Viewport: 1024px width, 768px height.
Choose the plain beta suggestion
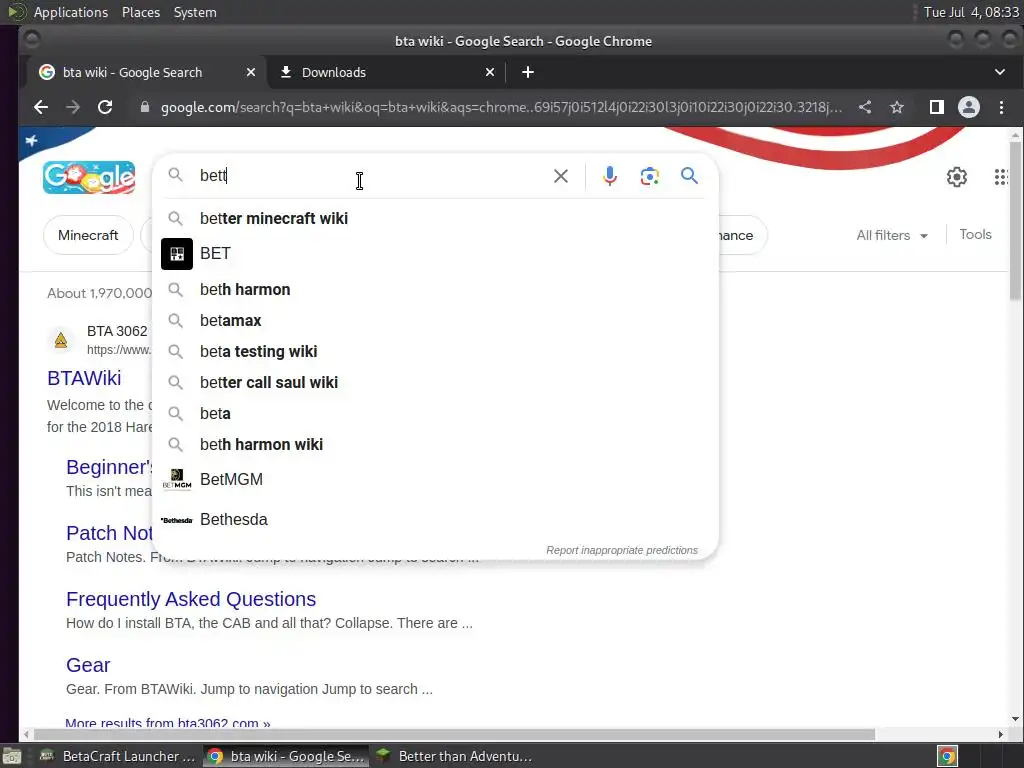click(x=435, y=413)
